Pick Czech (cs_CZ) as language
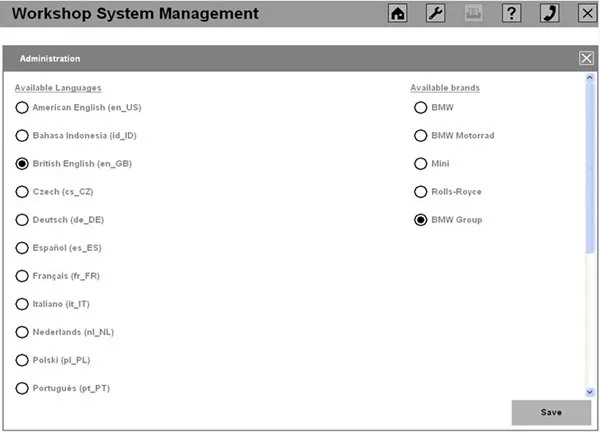This screenshot has height=432, width=600. coord(22,191)
